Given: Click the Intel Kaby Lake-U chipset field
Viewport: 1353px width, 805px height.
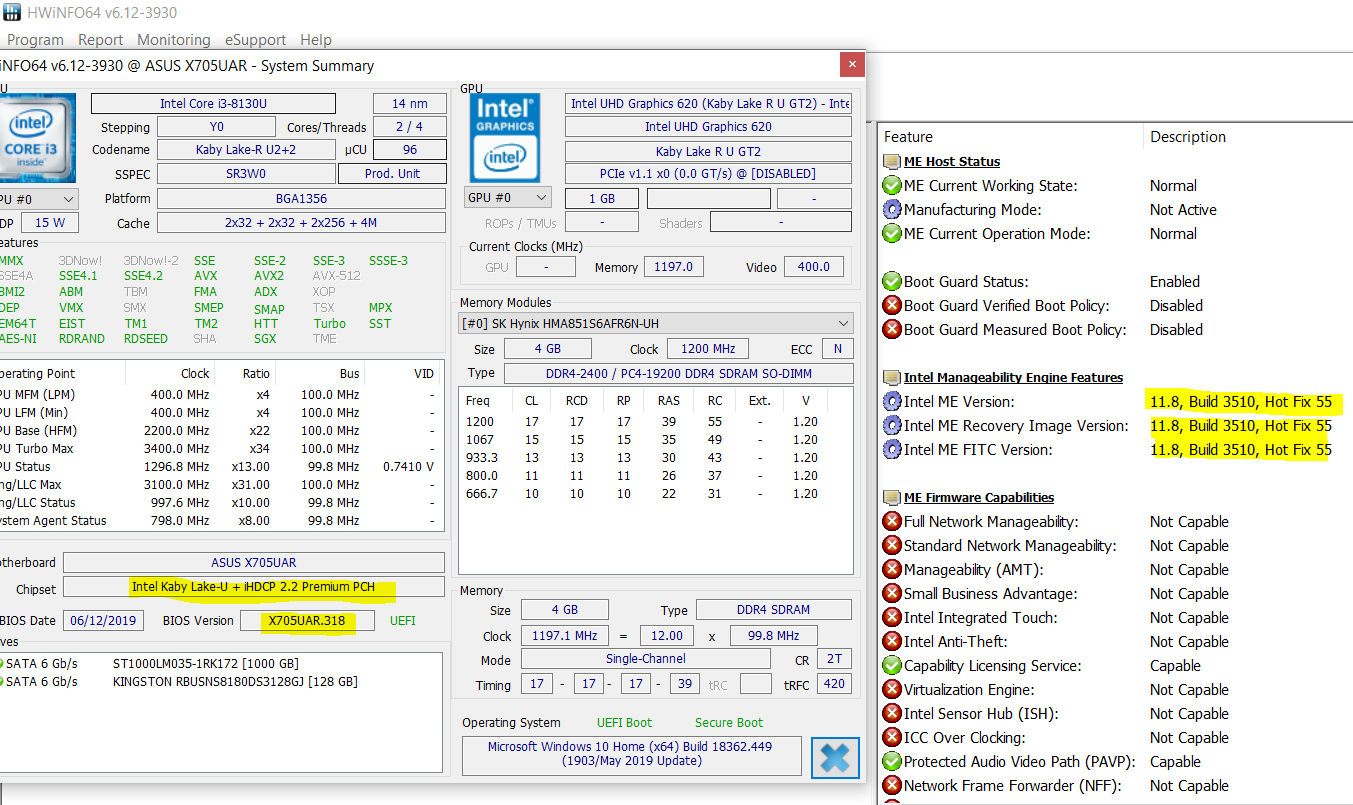Looking at the screenshot, I should (254, 587).
